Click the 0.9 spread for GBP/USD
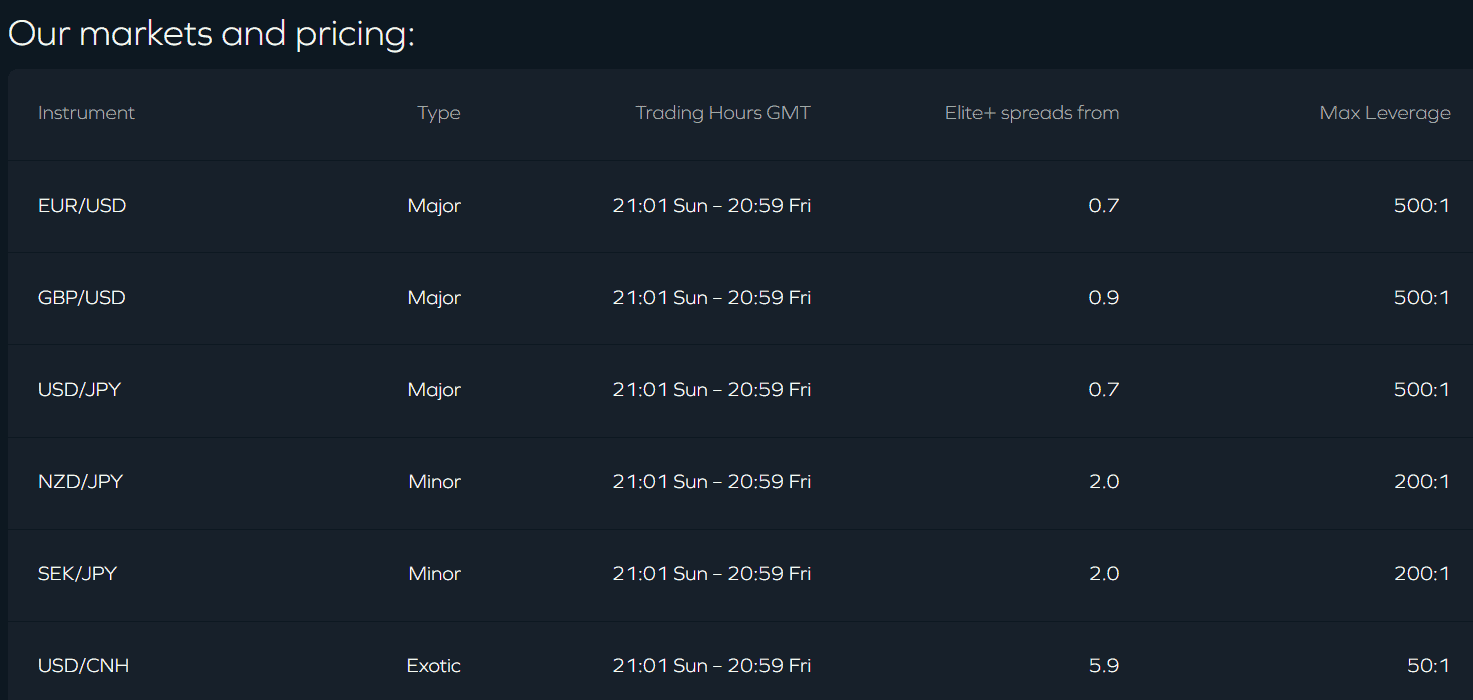This screenshot has width=1473, height=700. (1103, 298)
